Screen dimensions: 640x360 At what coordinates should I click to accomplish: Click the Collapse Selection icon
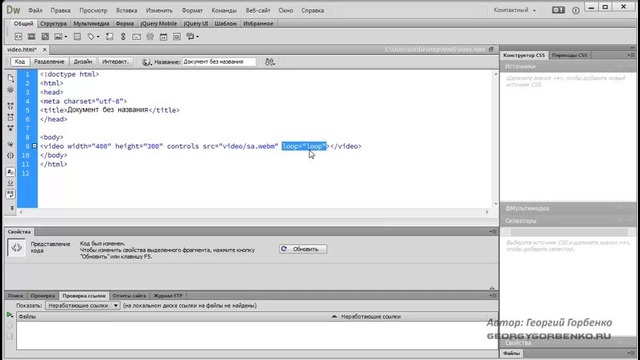coord(11,117)
